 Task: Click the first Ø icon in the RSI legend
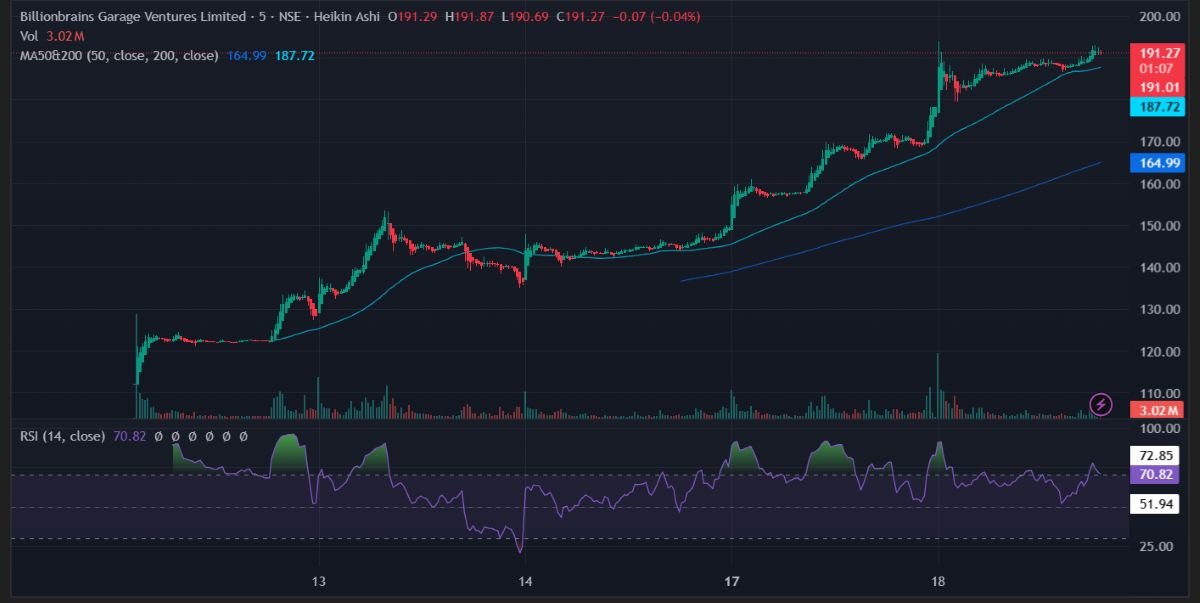159,436
